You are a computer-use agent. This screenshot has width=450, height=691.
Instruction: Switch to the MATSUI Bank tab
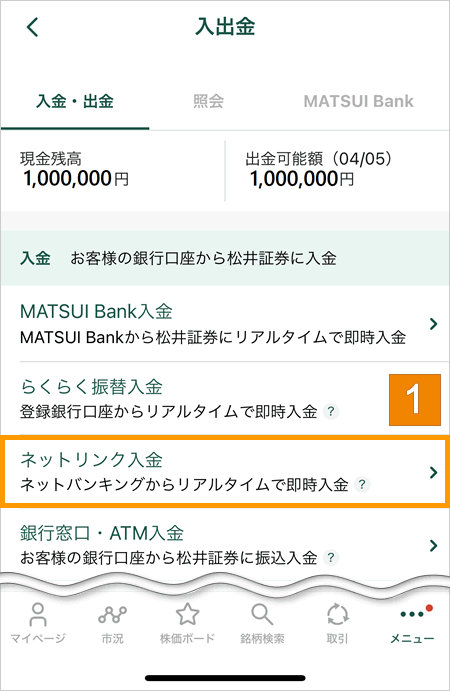pyautogui.click(x=358, y=101)
